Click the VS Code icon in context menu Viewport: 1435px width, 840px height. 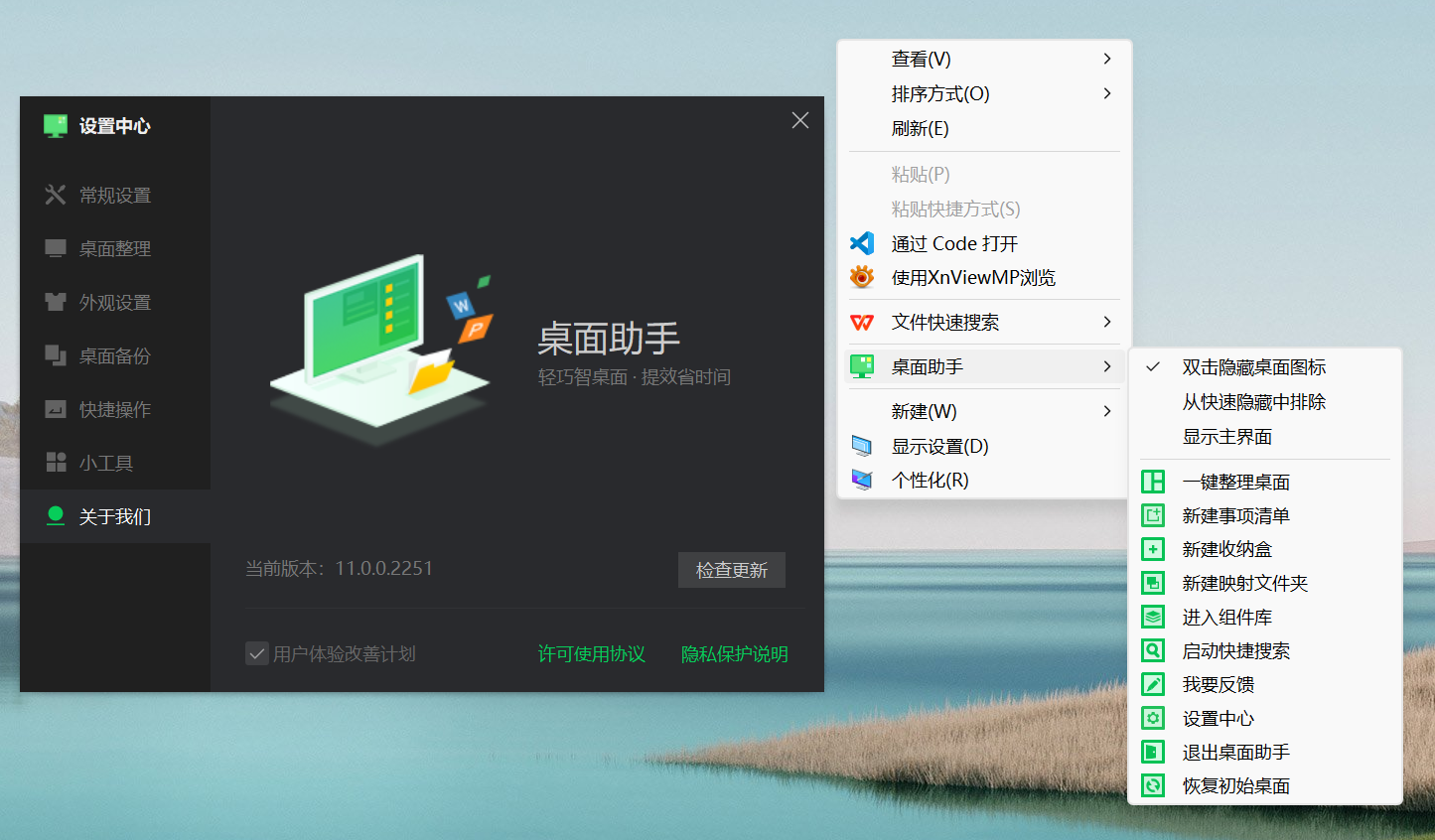pyautogui.click(x=862, y=243)
